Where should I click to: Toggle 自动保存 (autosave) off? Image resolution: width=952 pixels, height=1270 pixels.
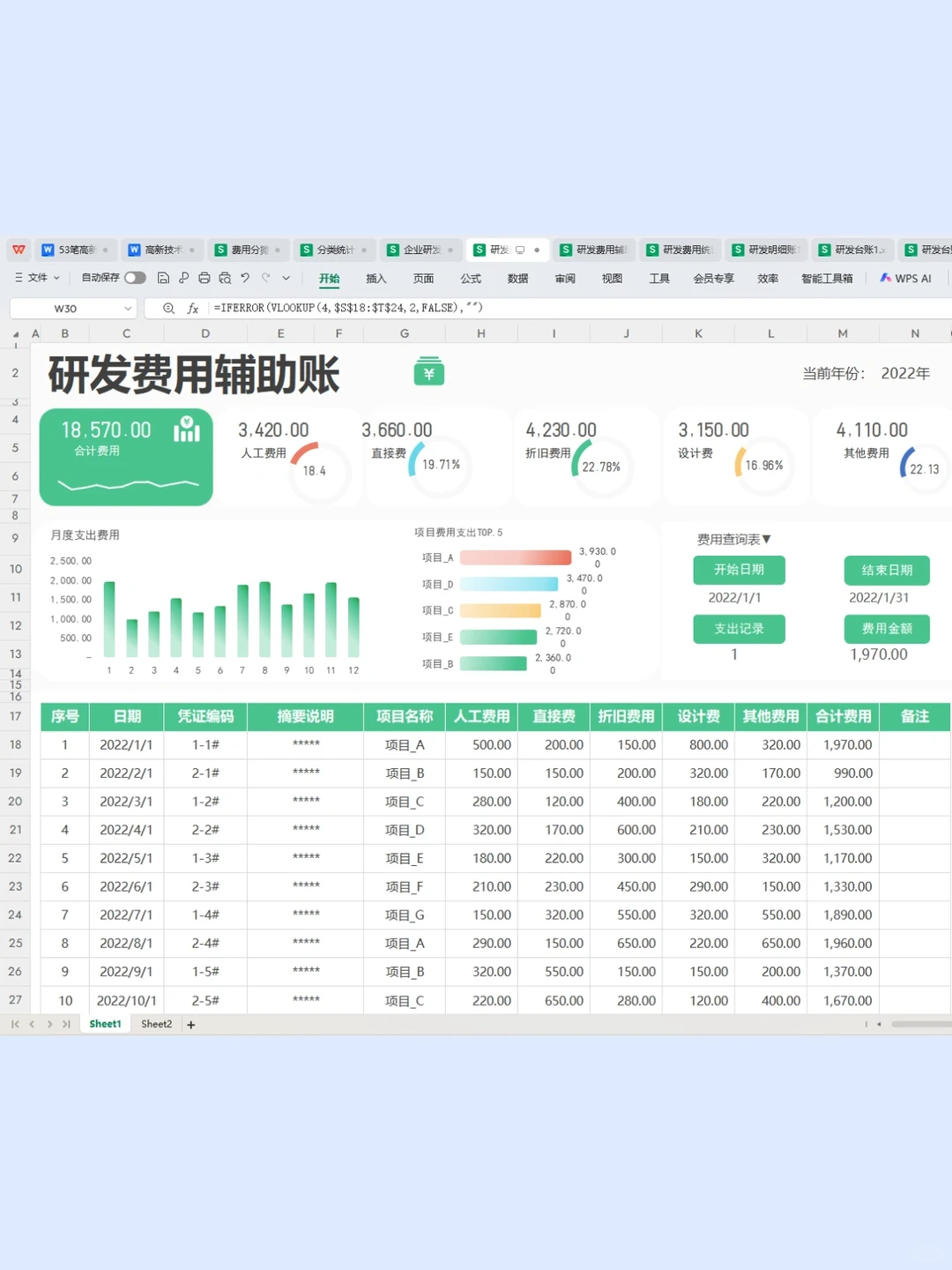[135, 278]
